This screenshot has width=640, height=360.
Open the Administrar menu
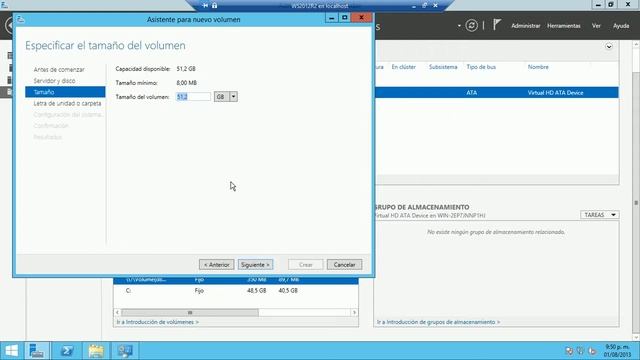[x=526, y=26]
